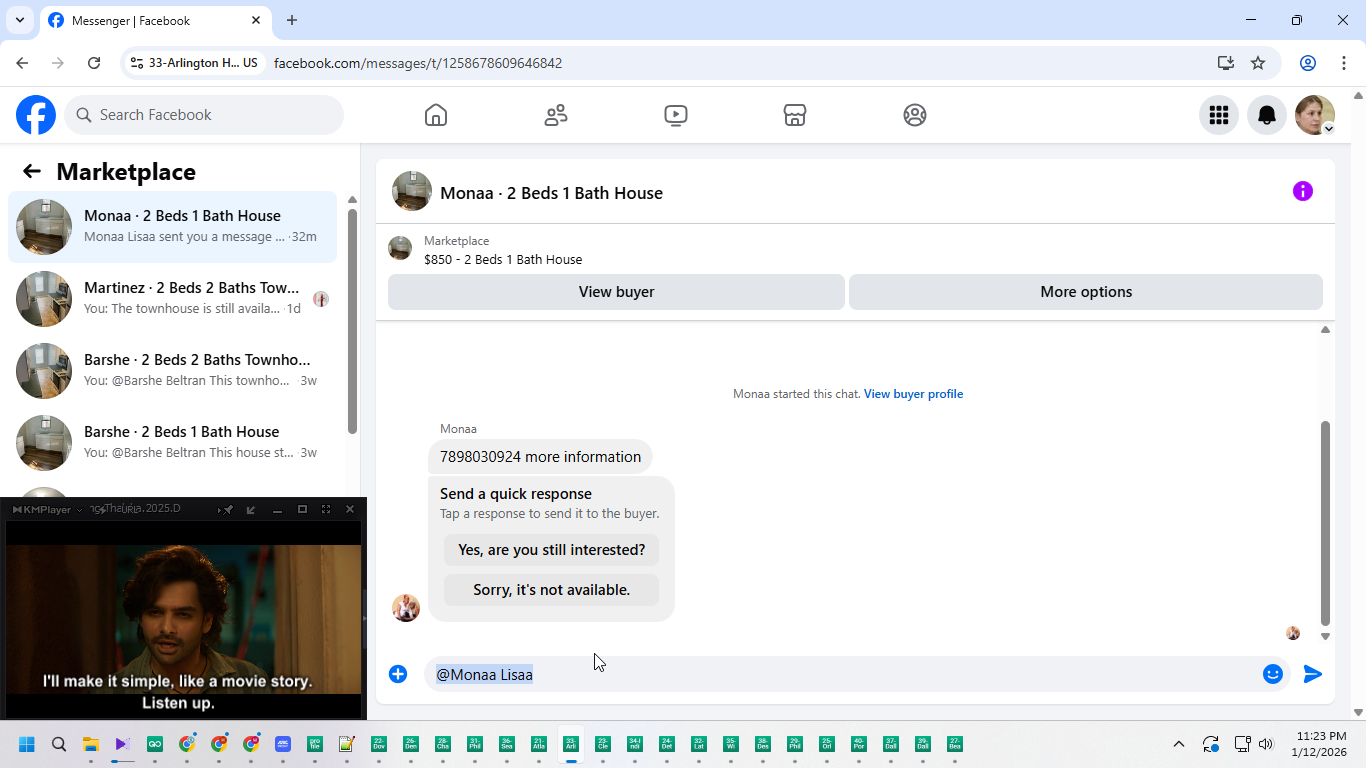Reload the Messenger page
The image size is (1366, 768).
click(94, 63)
